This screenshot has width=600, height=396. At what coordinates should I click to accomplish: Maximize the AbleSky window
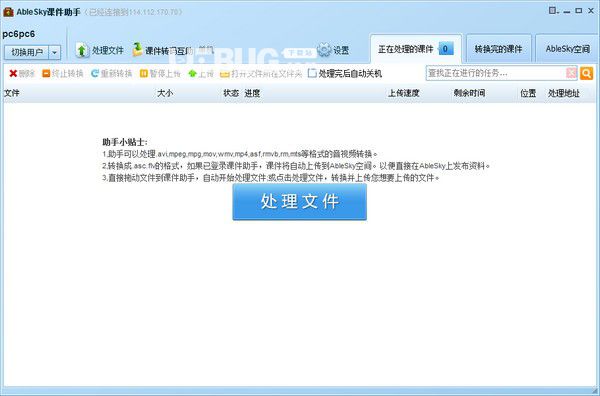(x=579, y=11)
